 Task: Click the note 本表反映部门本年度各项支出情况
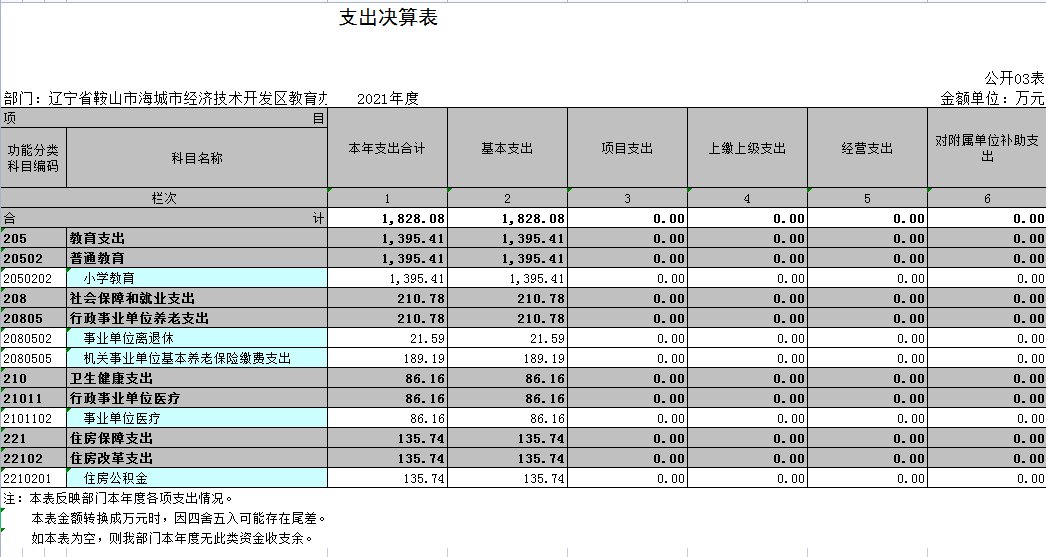119,498
